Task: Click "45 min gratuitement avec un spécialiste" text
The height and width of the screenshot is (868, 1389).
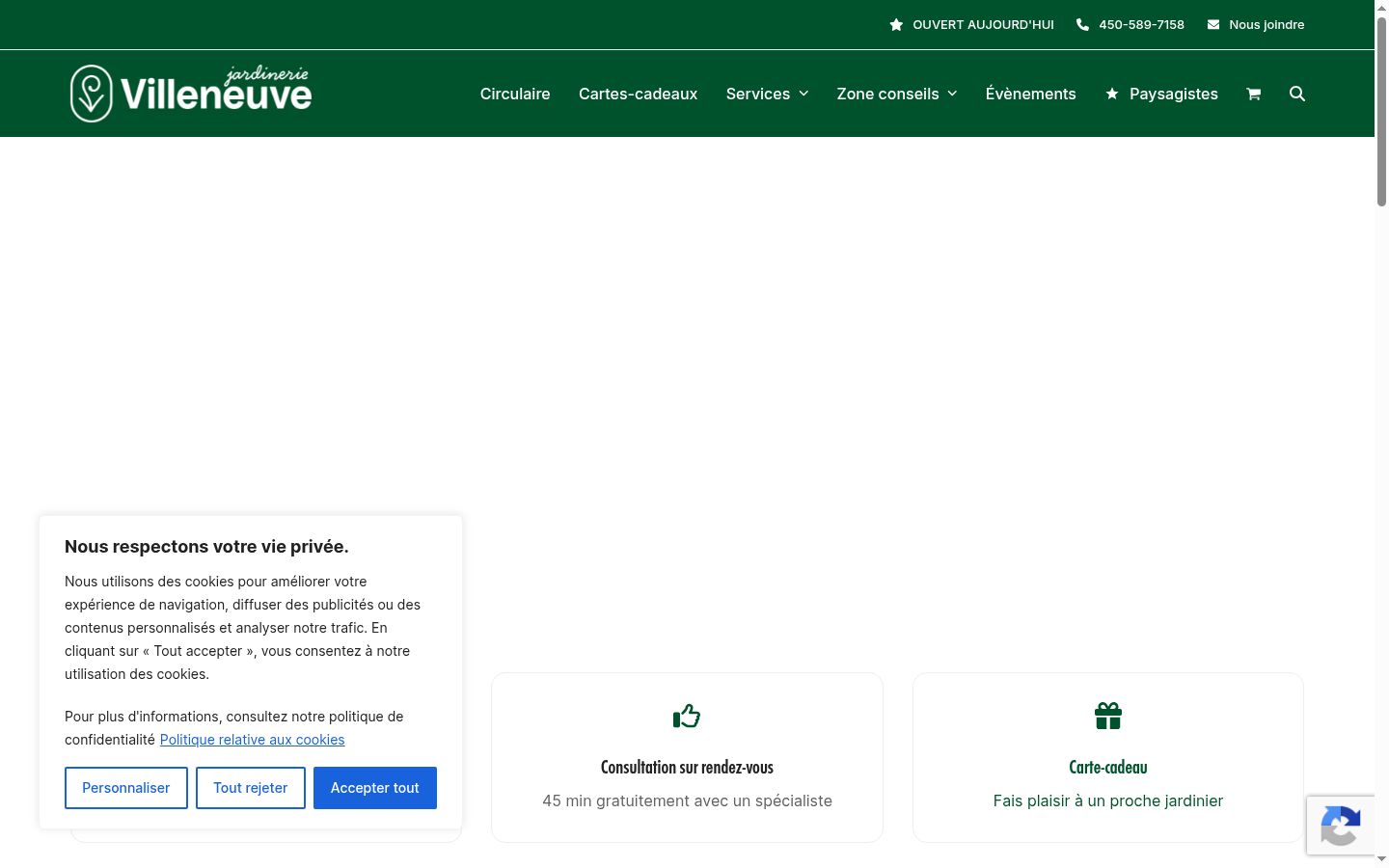Action: click(x=687, y=800)
